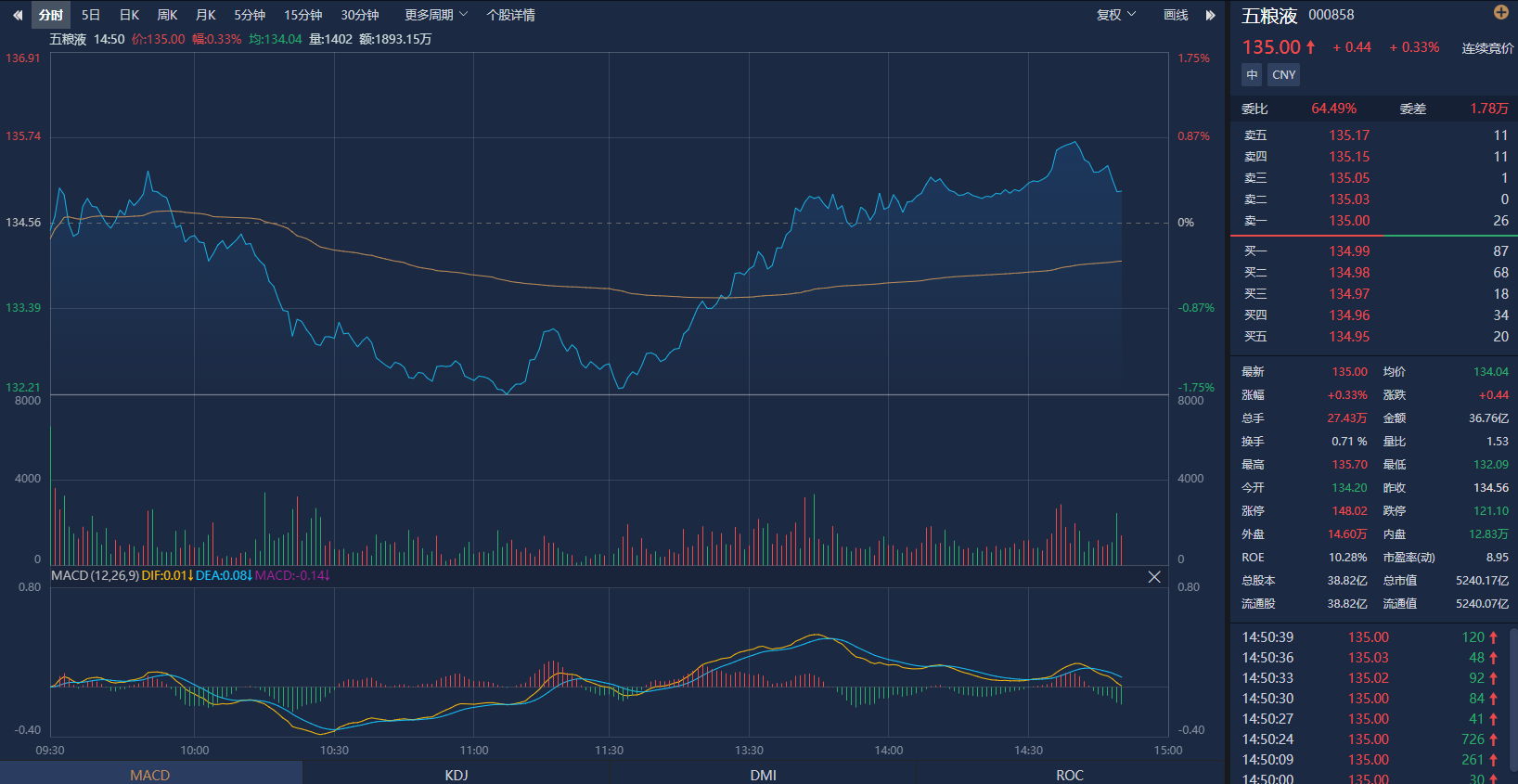Select the 分时 chart tab

[x=51, y=15]
